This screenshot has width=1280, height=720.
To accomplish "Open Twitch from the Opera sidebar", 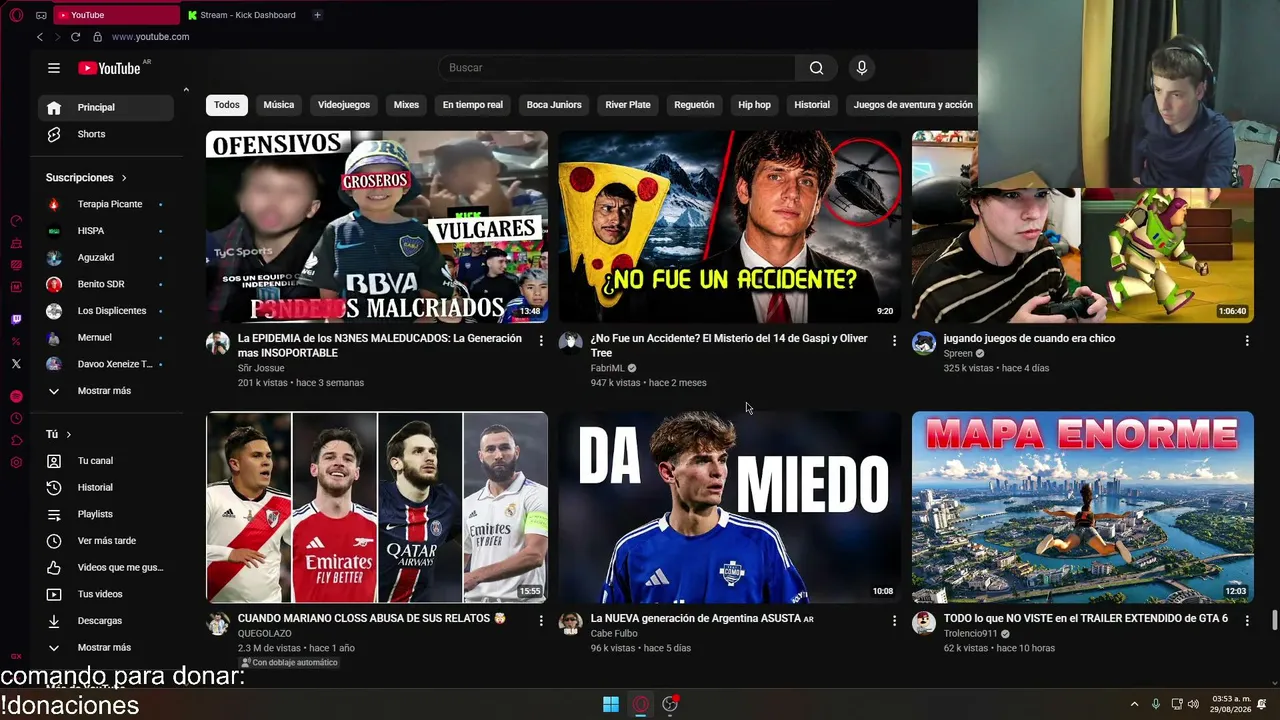I will coord(16,320).
